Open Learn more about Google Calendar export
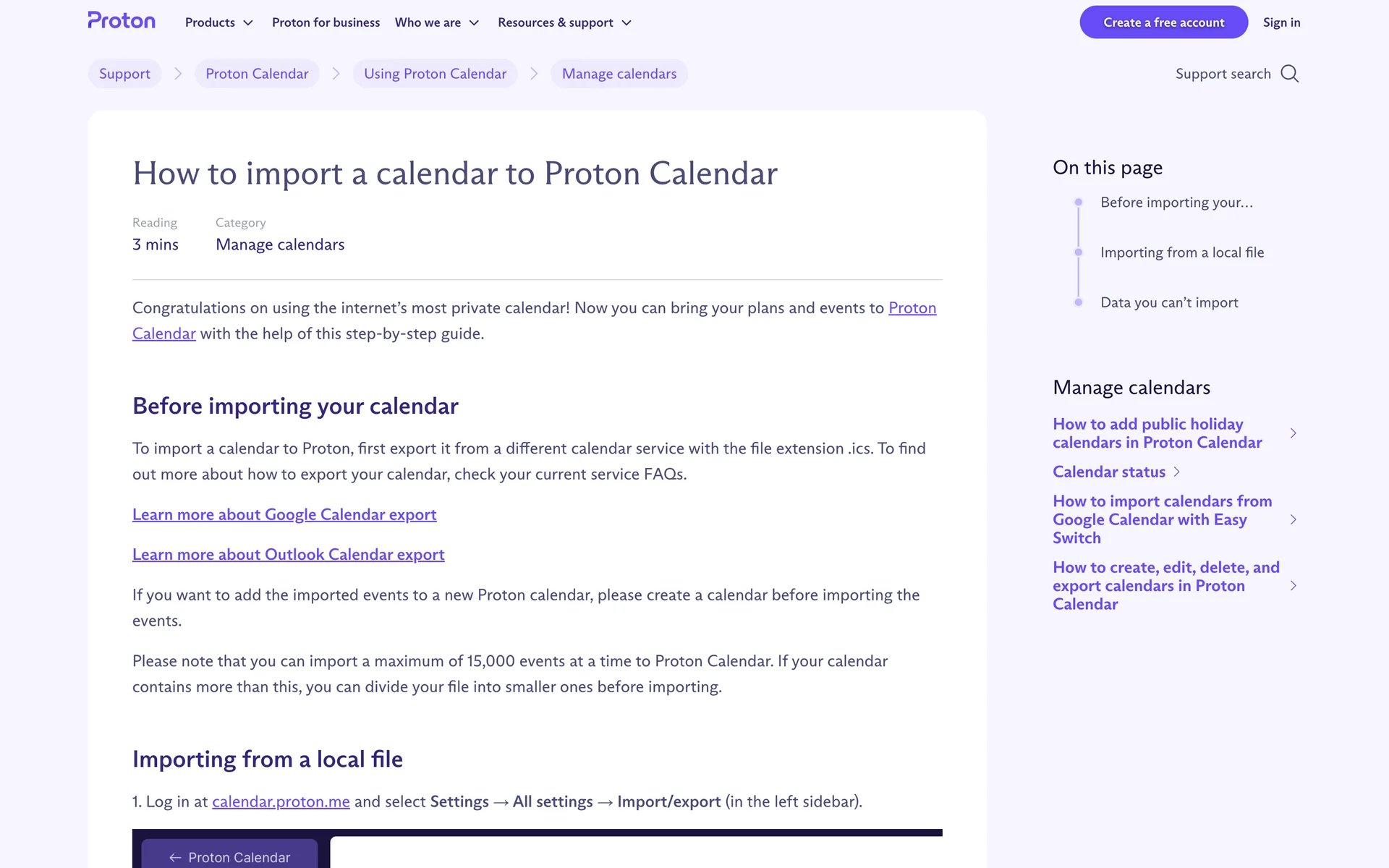The width and height of the screenshot is (1389, 868). pyautogui.click(x=284, y=514)
